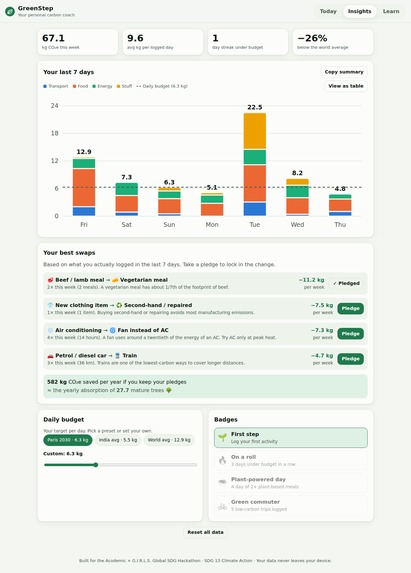Click the Food legend orange dot
The image size is (411, 573).
tap(74, 86)
